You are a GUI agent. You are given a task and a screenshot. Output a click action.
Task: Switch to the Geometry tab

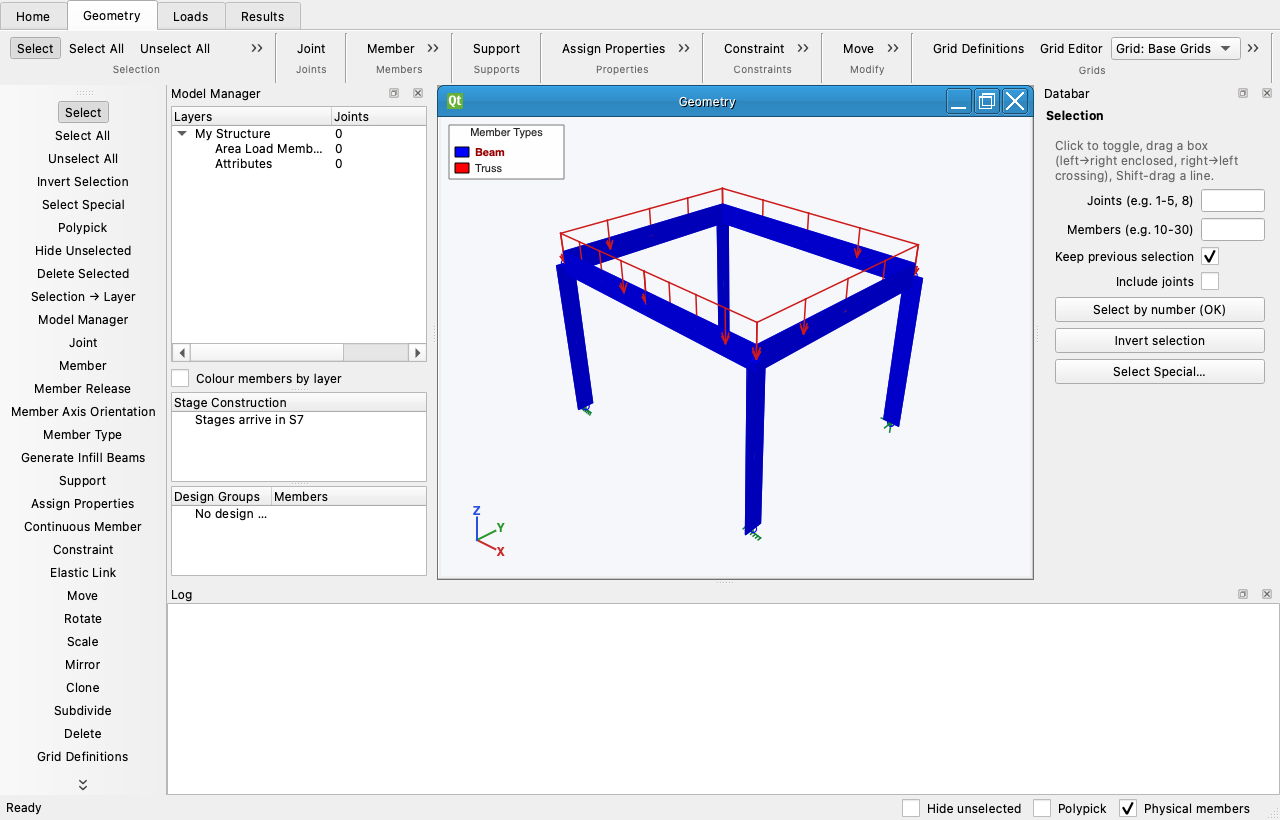pos(112,15)
